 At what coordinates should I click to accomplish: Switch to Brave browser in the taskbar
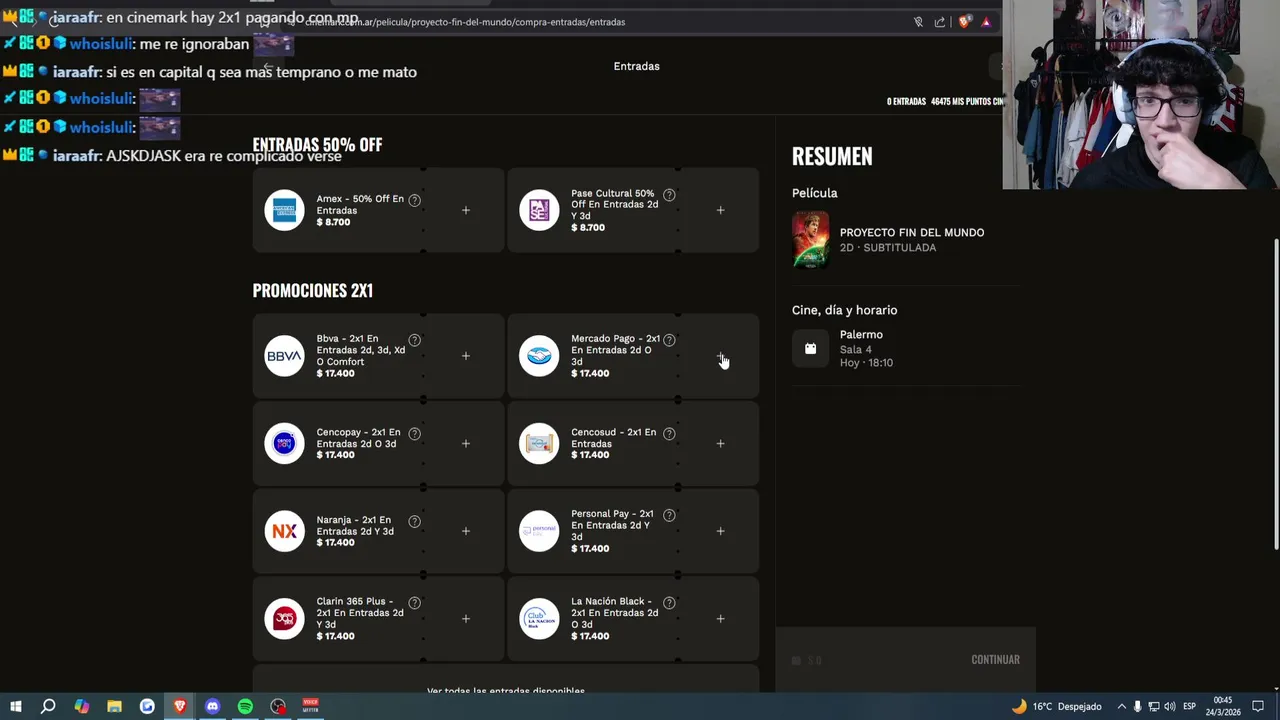click(180, 706)
